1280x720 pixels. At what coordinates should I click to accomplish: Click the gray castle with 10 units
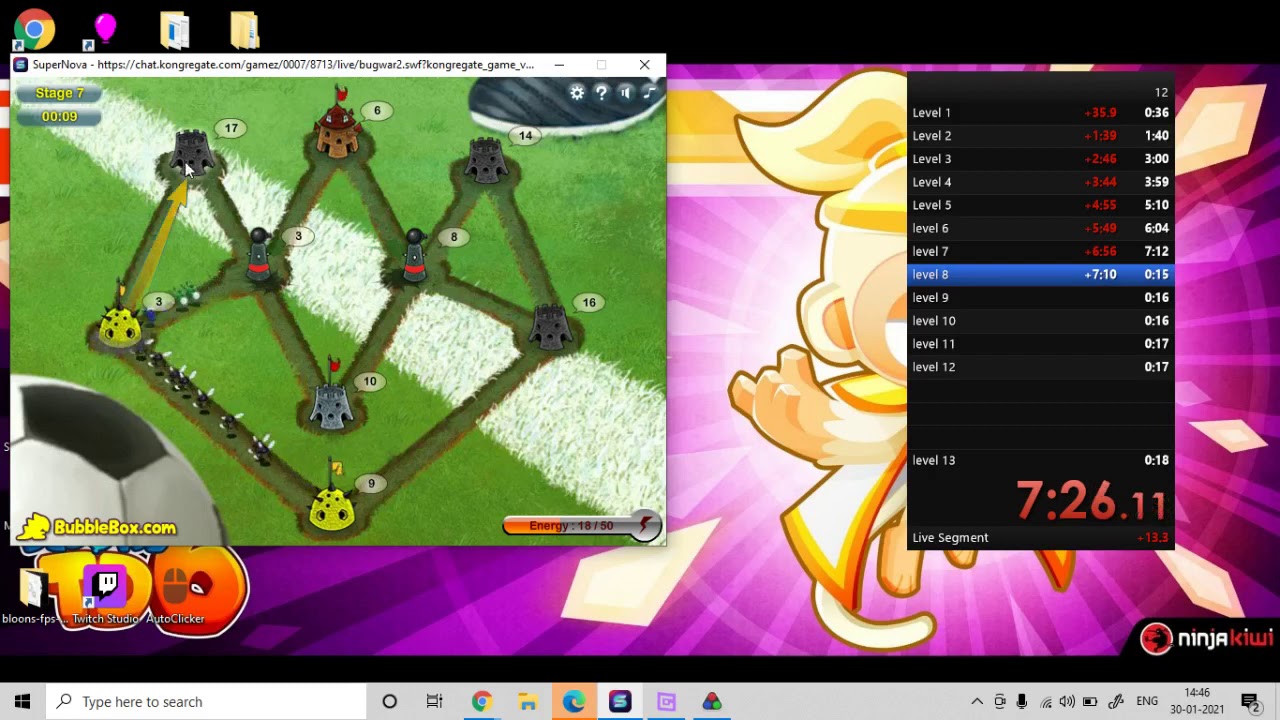[332, 404]
